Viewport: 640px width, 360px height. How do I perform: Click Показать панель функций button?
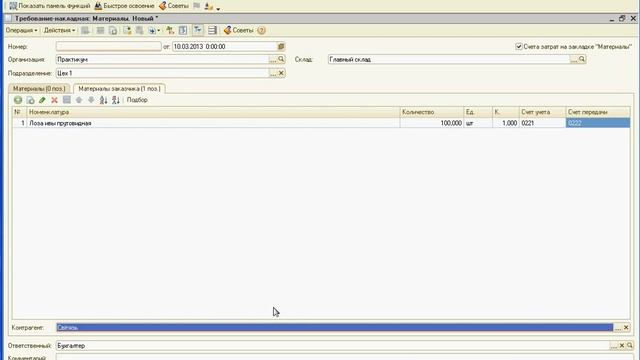pyautogui.click(x=49, y=6)
